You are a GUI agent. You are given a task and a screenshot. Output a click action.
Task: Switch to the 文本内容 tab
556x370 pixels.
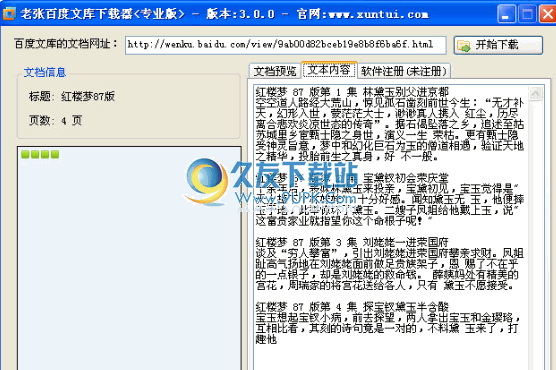(x=329, y=70)
